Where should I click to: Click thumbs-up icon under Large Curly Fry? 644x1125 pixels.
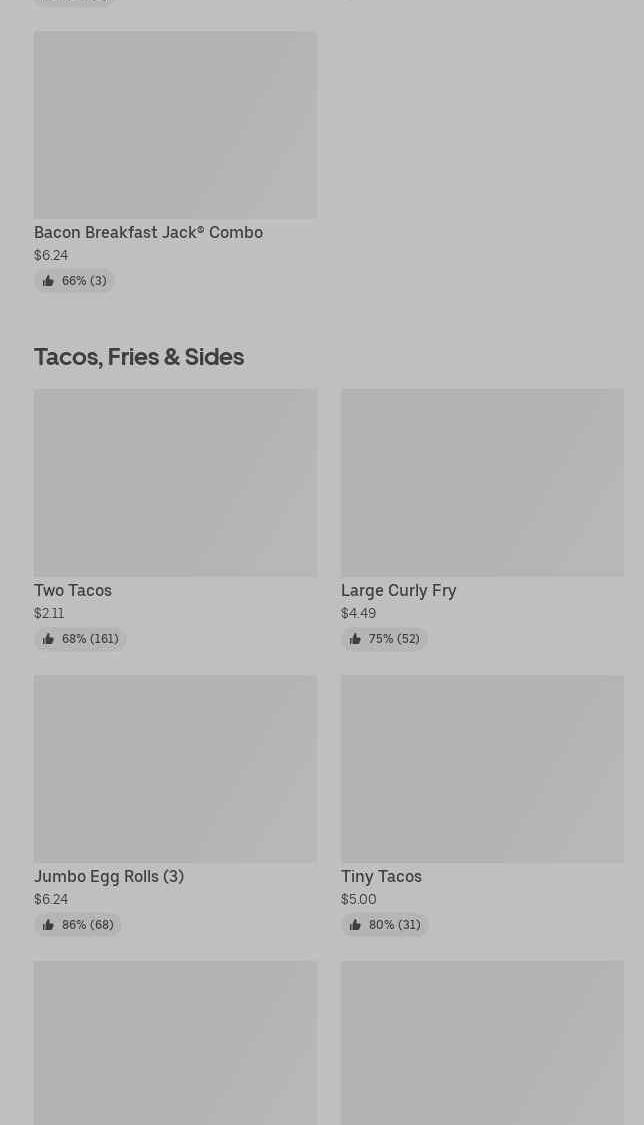(355, 639)
